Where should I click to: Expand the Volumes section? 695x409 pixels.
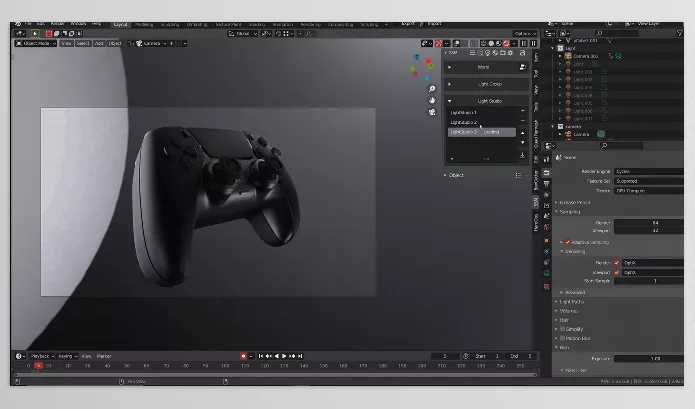[x=568, y=311]
